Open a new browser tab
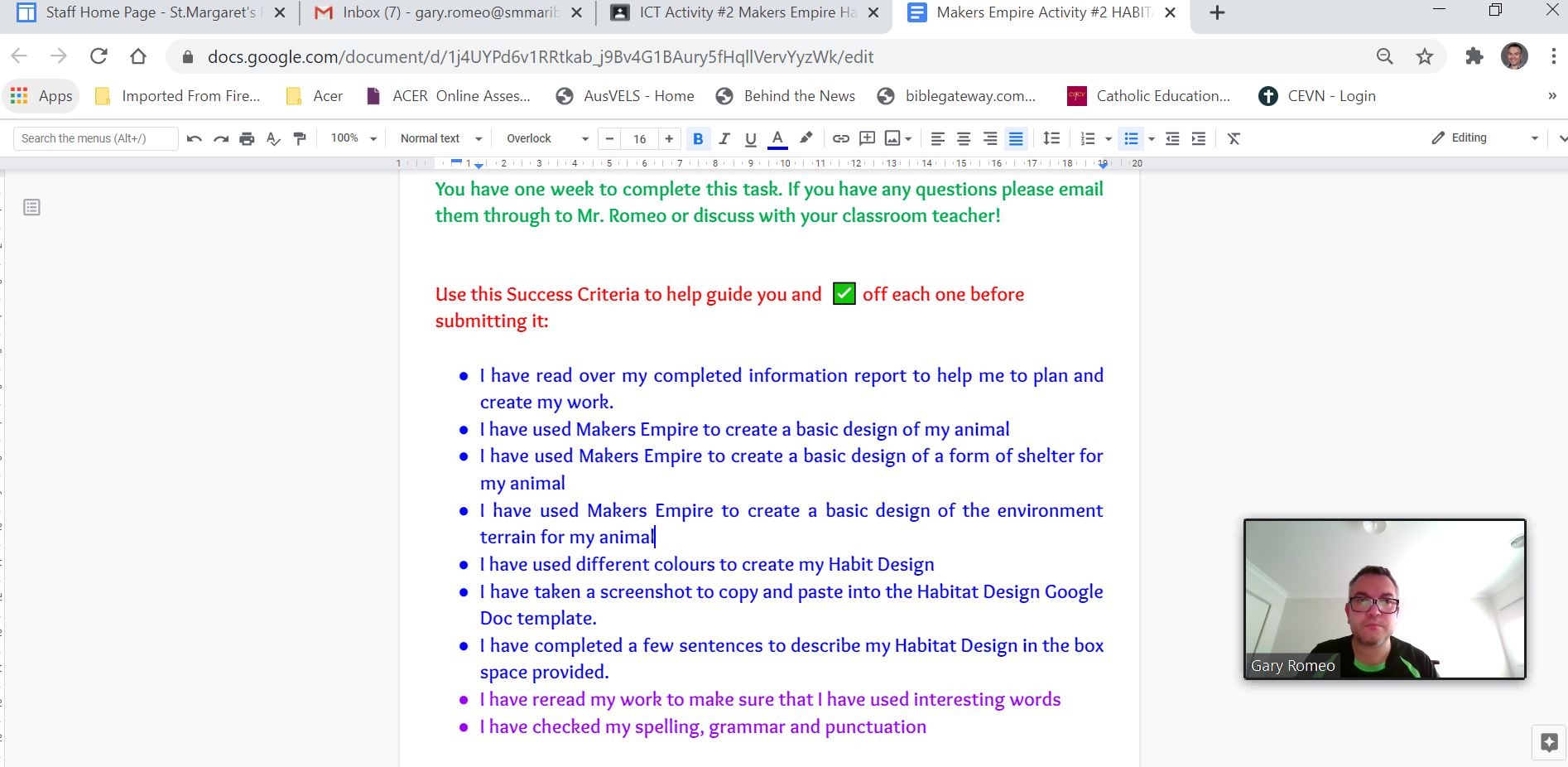This screenshot has height=767, width=1568. click(x=1216, y=12)
